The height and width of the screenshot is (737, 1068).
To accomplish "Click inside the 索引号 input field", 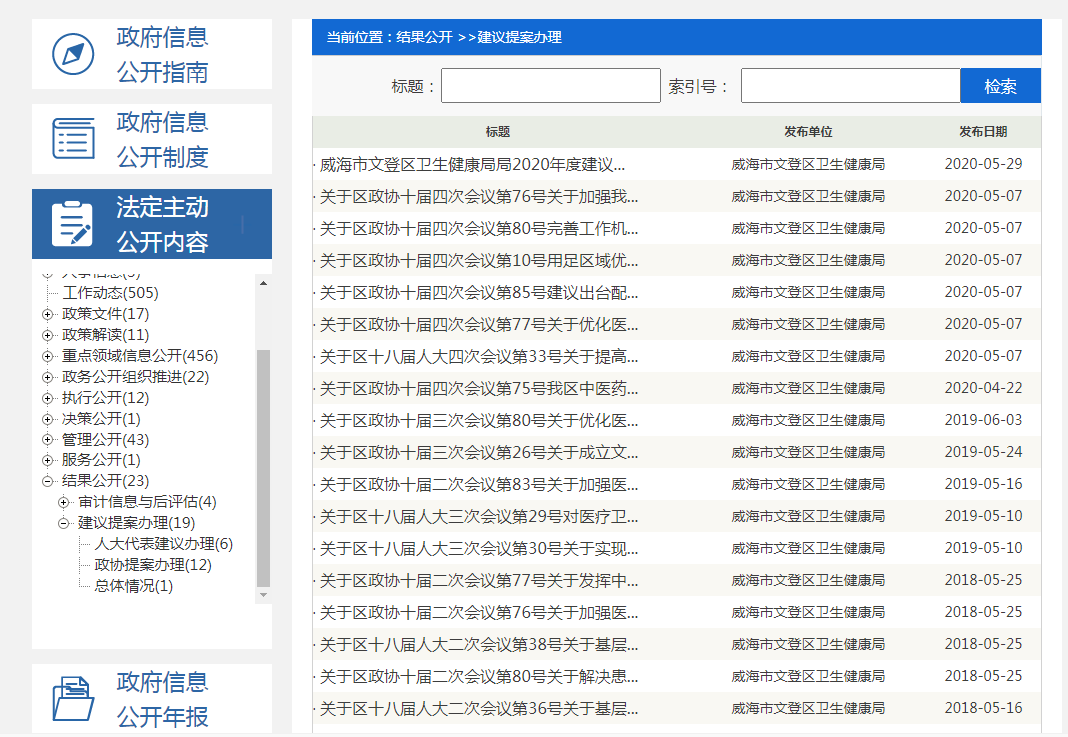I will (x=849, y=85).
